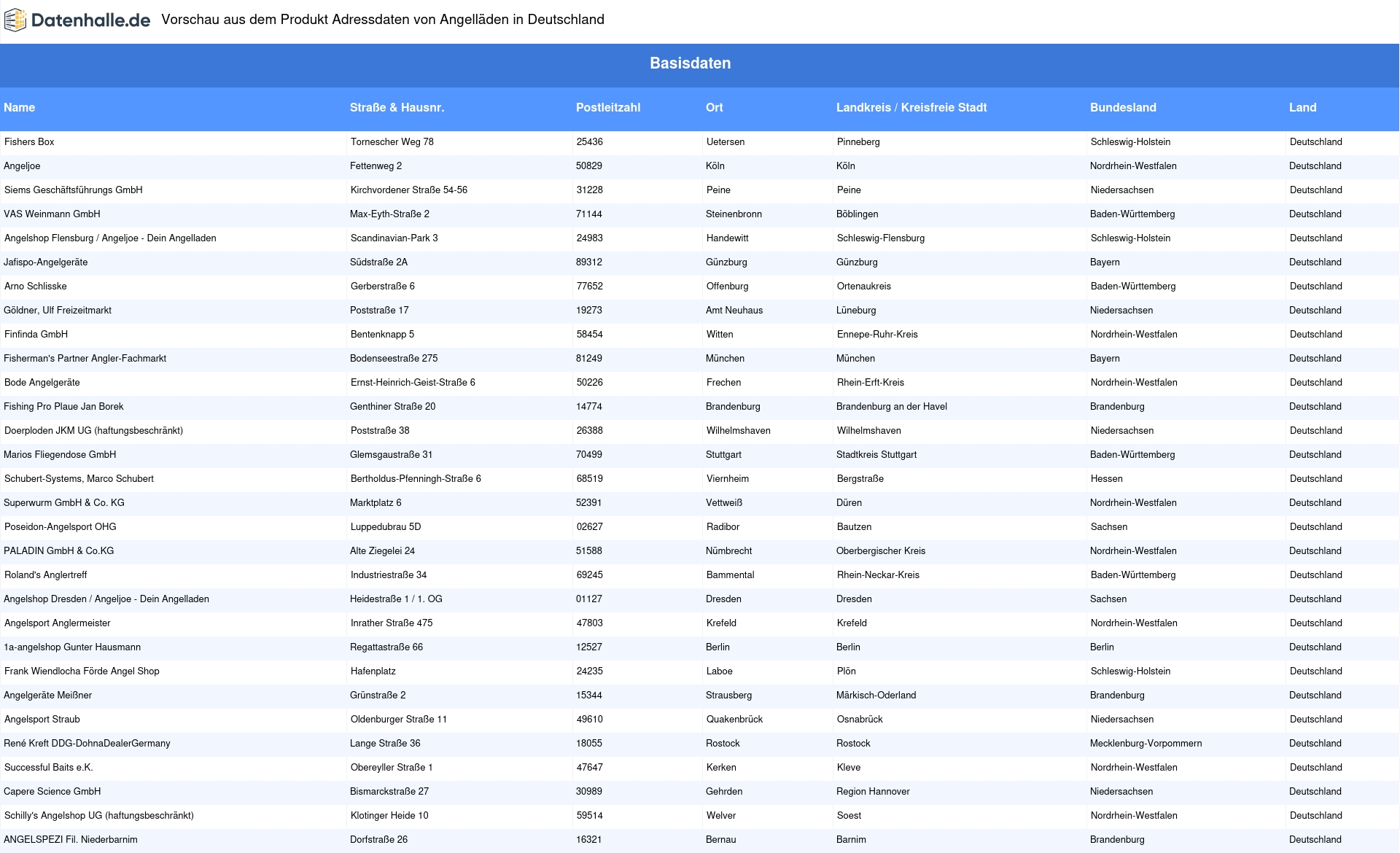Select Roland's Anglertreff entry
Image resolution: width=1400 pixels, height=853 pixels.
point(45,575)
